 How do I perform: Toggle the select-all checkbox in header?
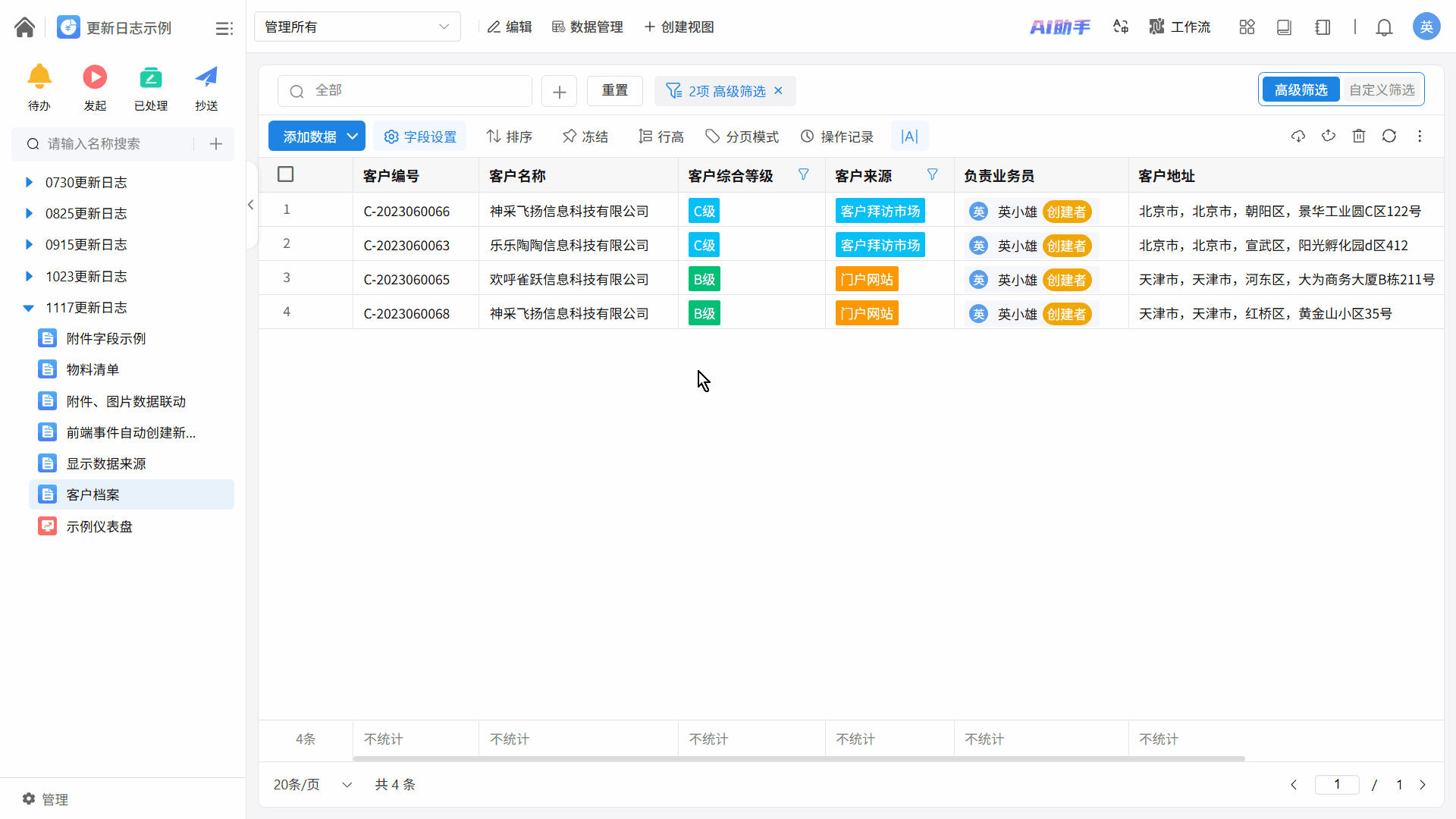pyautogui.click(x=286, y=174)
